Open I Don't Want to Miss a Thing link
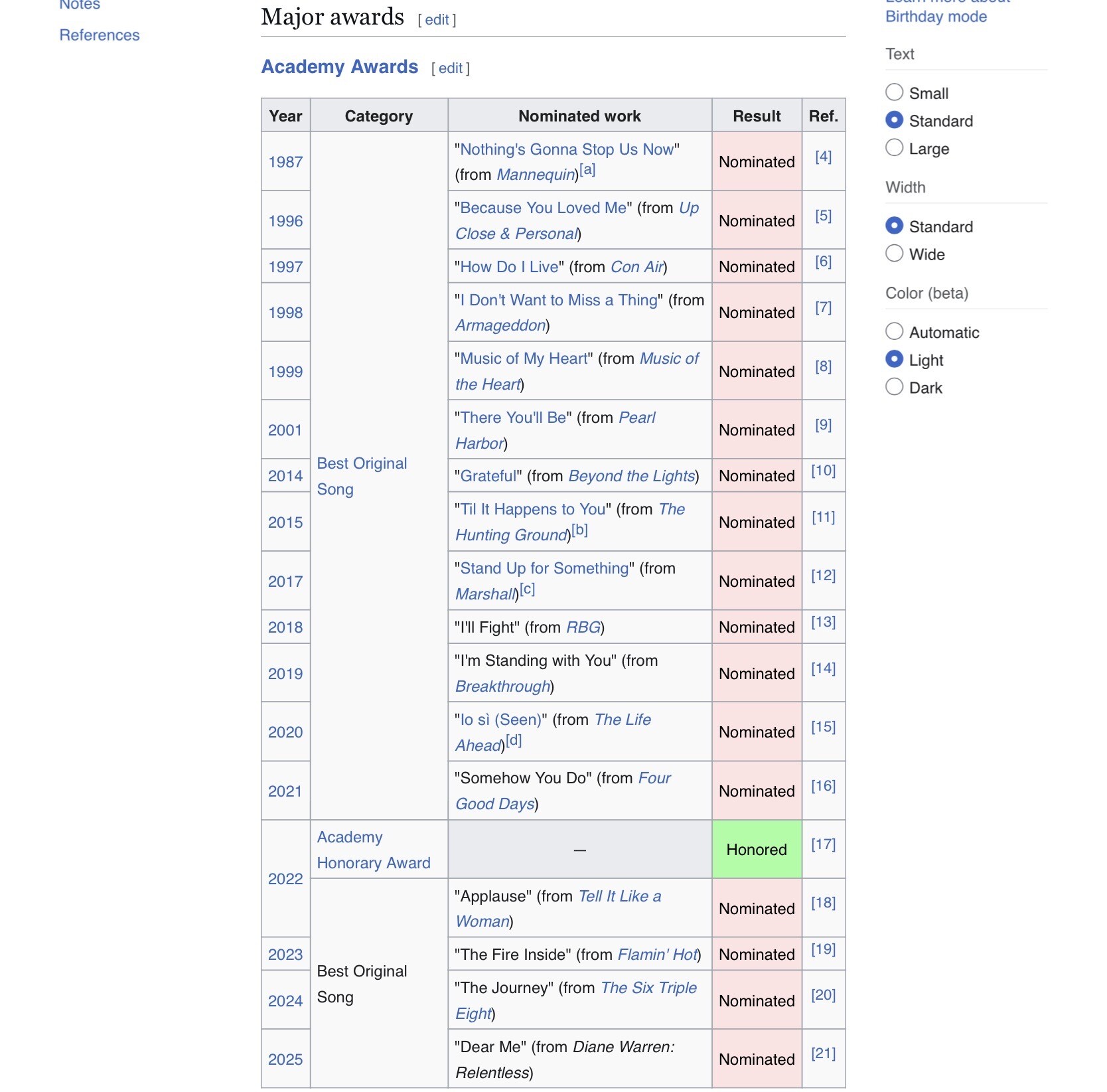 (558, 300)
